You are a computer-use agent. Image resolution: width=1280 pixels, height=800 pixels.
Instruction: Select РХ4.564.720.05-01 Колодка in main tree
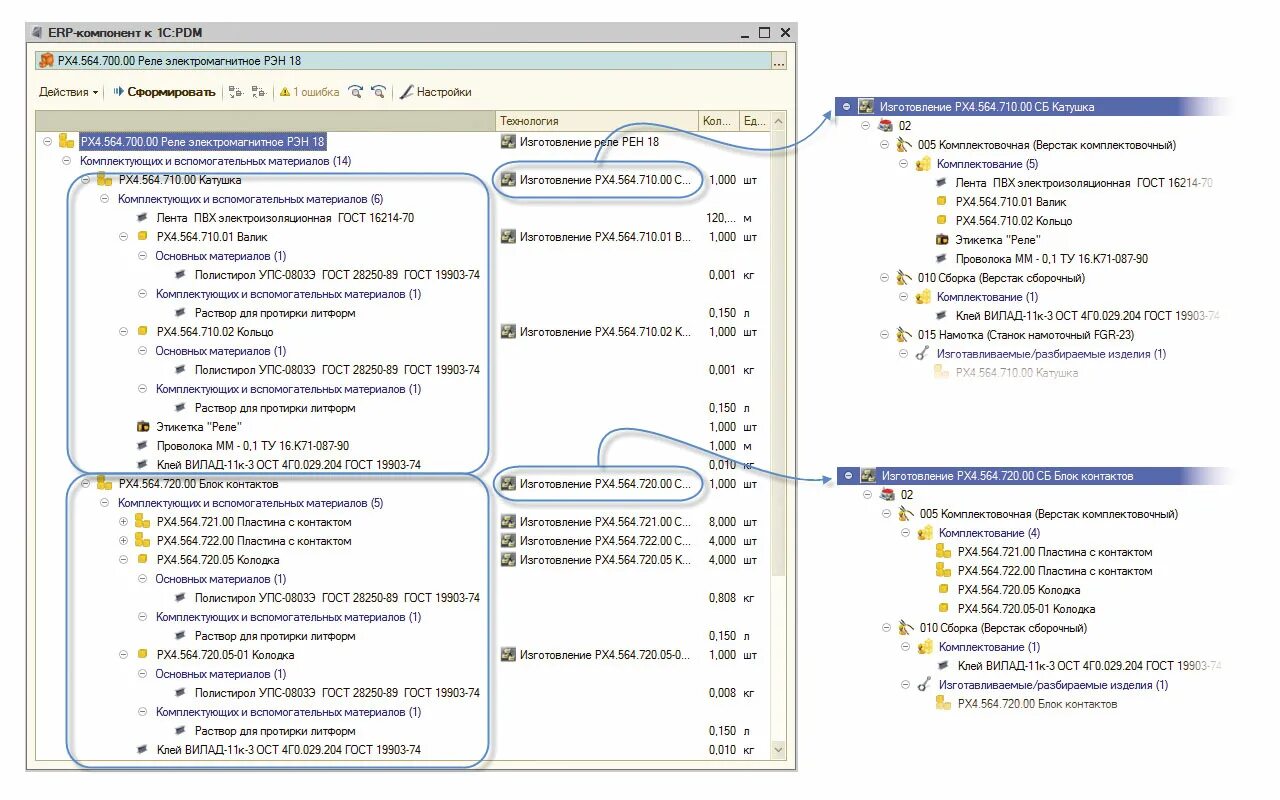tap(225, 655)
